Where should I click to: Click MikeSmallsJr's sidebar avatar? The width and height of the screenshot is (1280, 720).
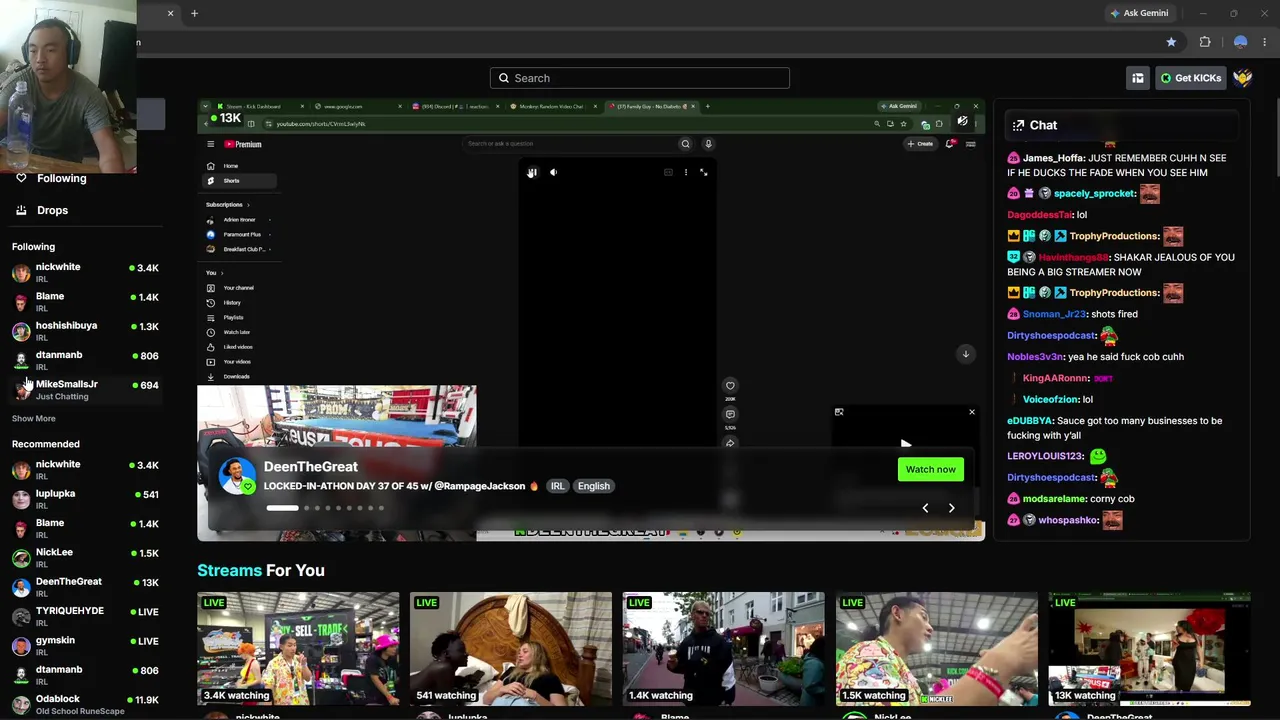(x=21, y=390)
